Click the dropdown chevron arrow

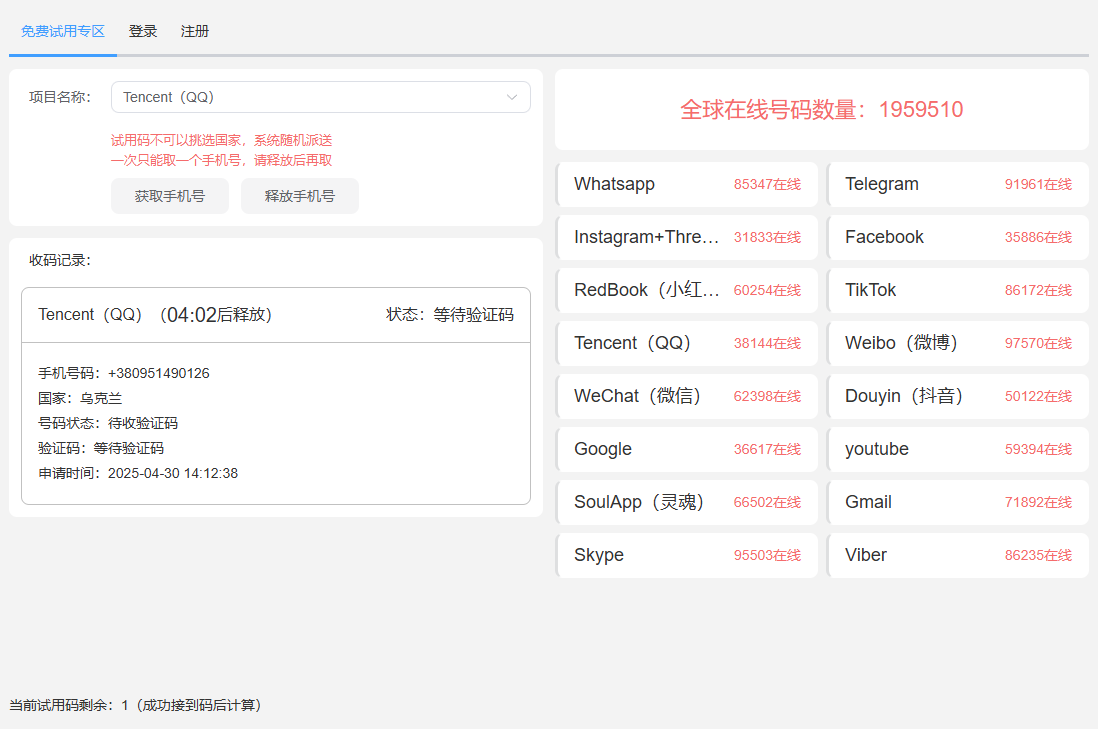click(x=512, y=97)
